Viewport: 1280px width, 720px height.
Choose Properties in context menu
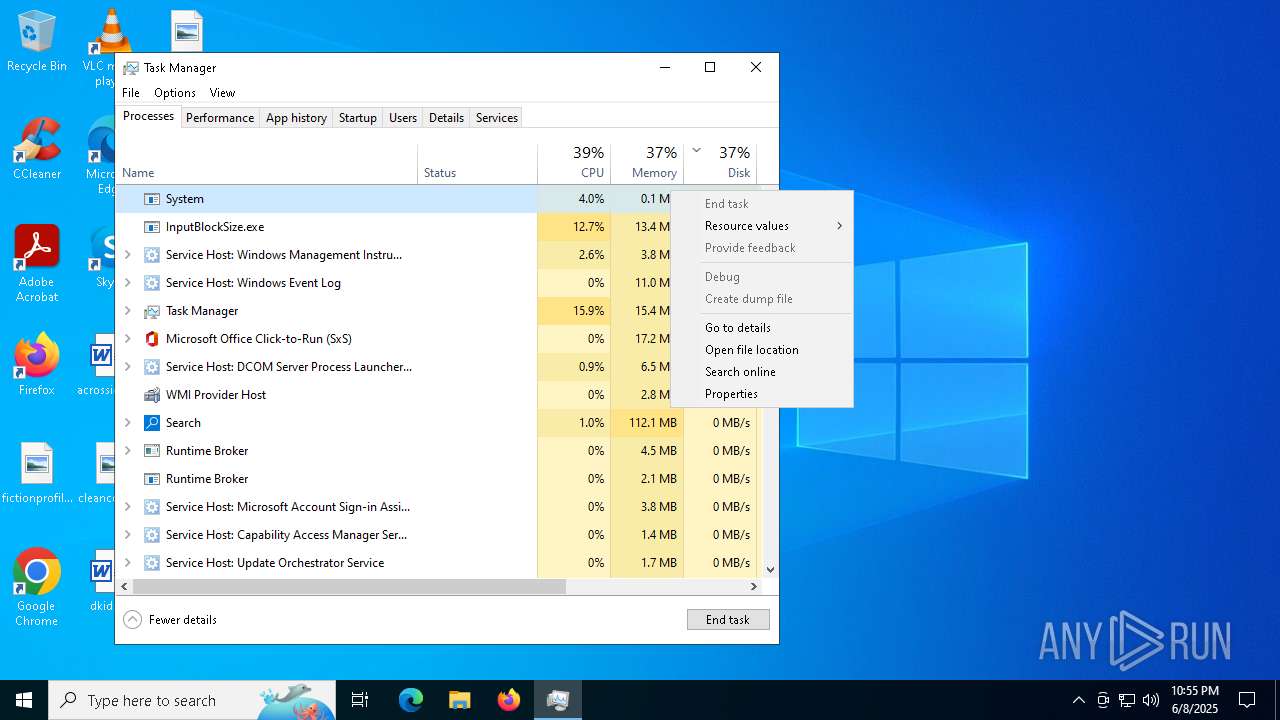[762, 394]
